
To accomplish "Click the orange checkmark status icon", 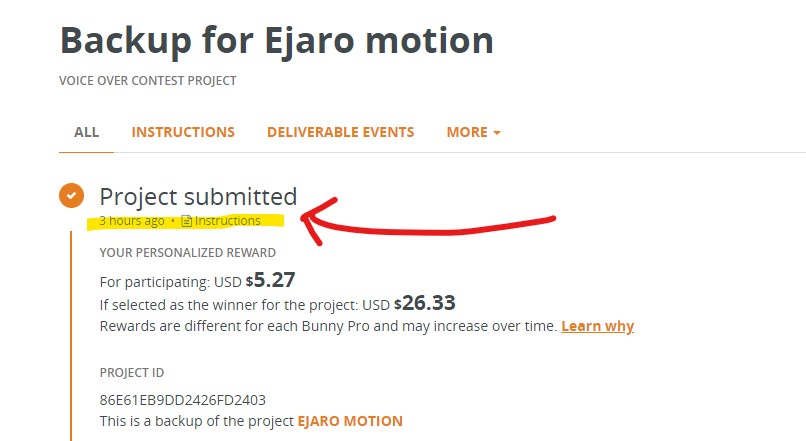I will click(71, 195).
